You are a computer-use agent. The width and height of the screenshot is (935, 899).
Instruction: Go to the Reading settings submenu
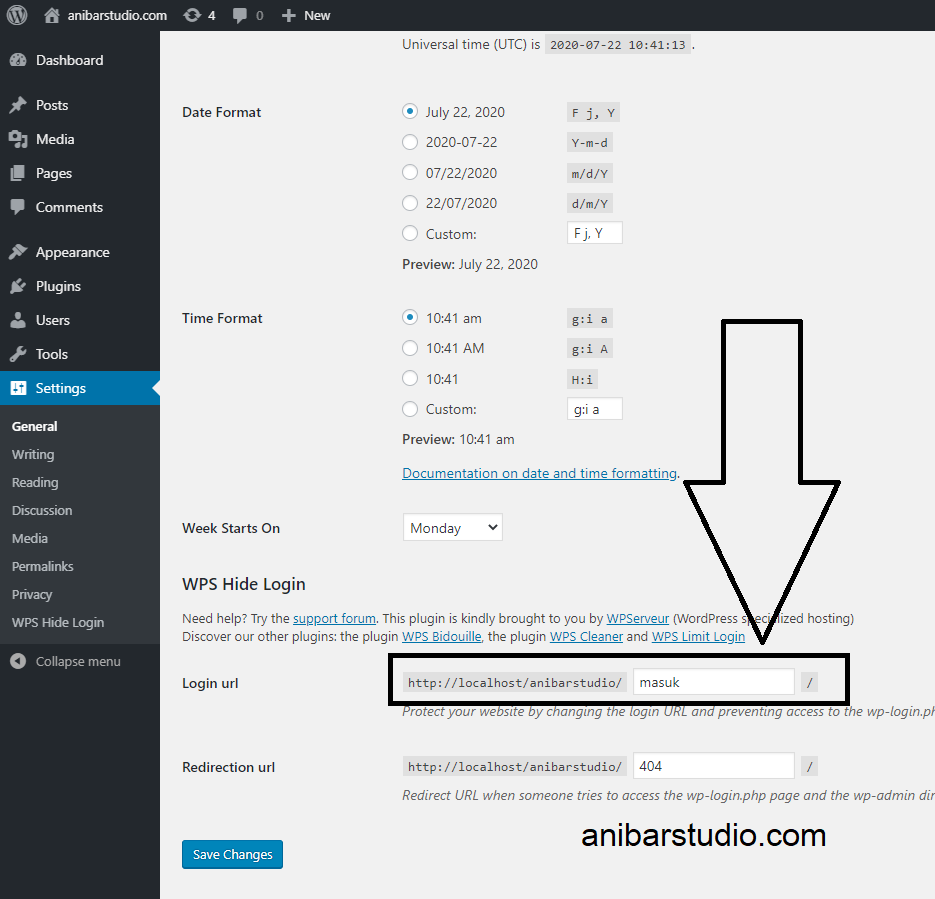pyautogui.click(x=35, y=482)
